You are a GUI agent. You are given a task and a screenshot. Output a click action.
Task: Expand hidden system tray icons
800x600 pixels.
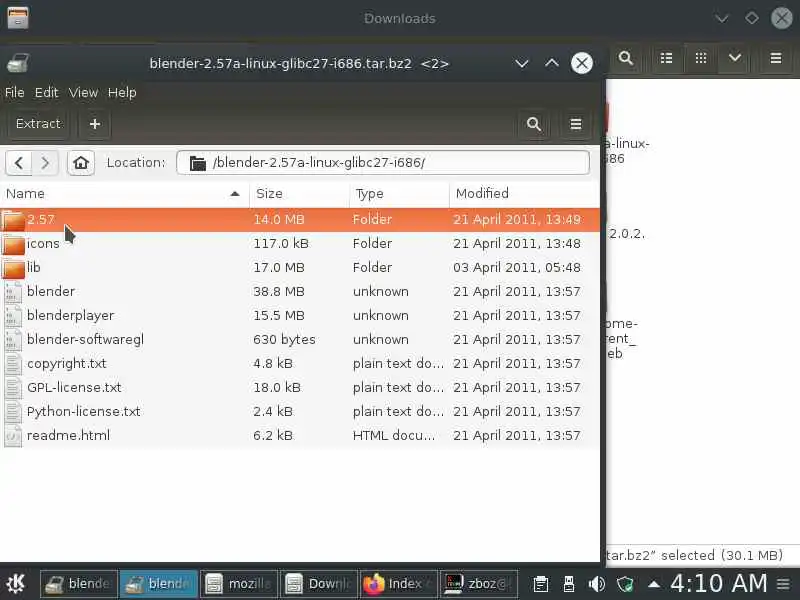654,584
